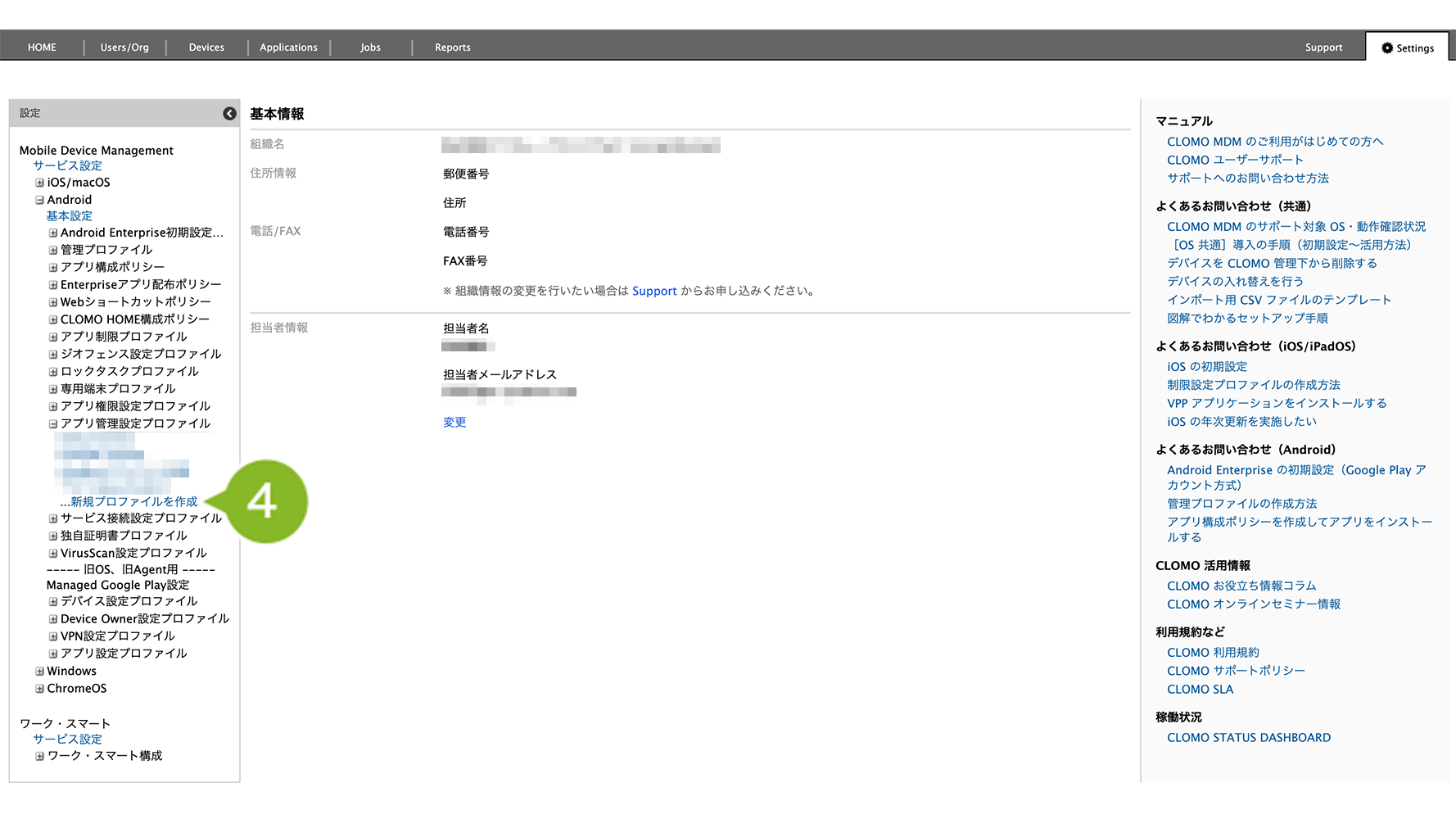Open the iOS の初期設定 help link
The image size is (1456, 819).
pyautogui.click(x=1207, y=367)
